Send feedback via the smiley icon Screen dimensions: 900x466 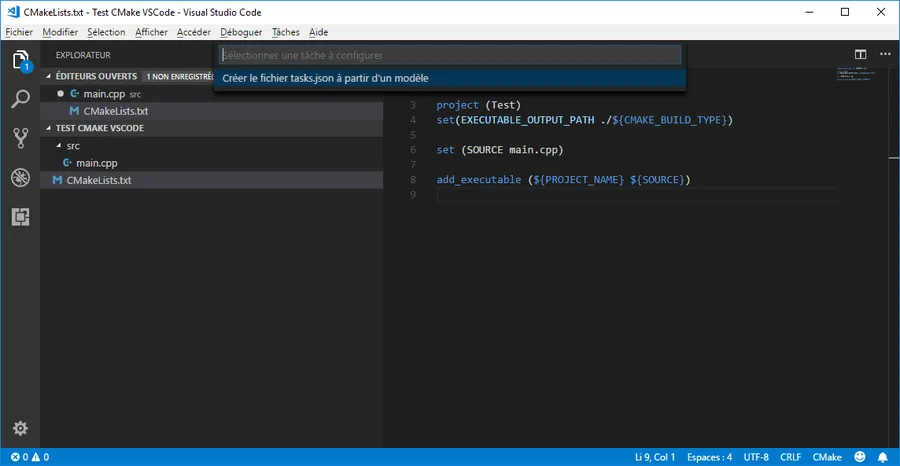click(860, 457)
